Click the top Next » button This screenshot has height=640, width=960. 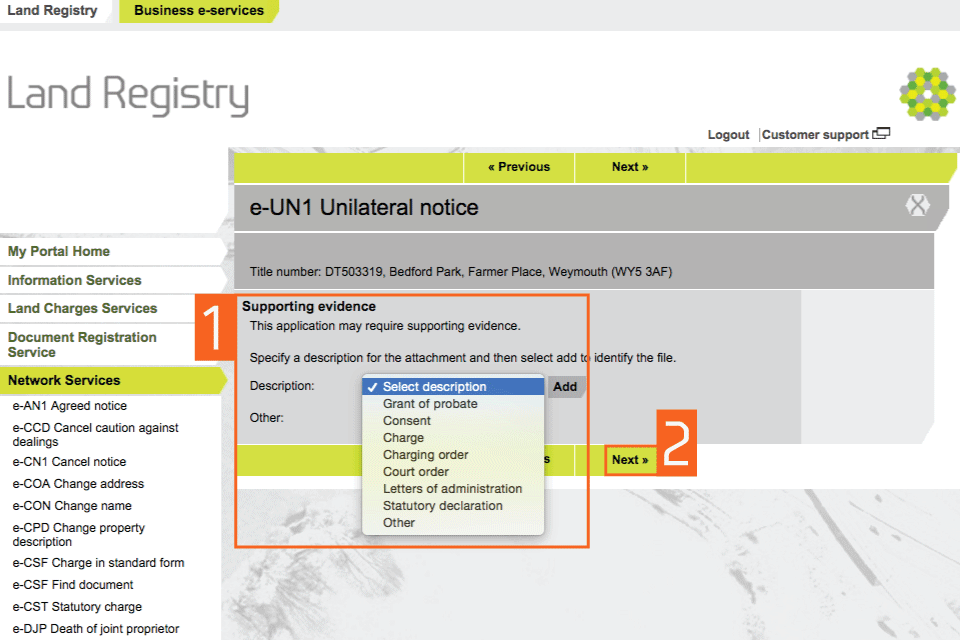630,167
